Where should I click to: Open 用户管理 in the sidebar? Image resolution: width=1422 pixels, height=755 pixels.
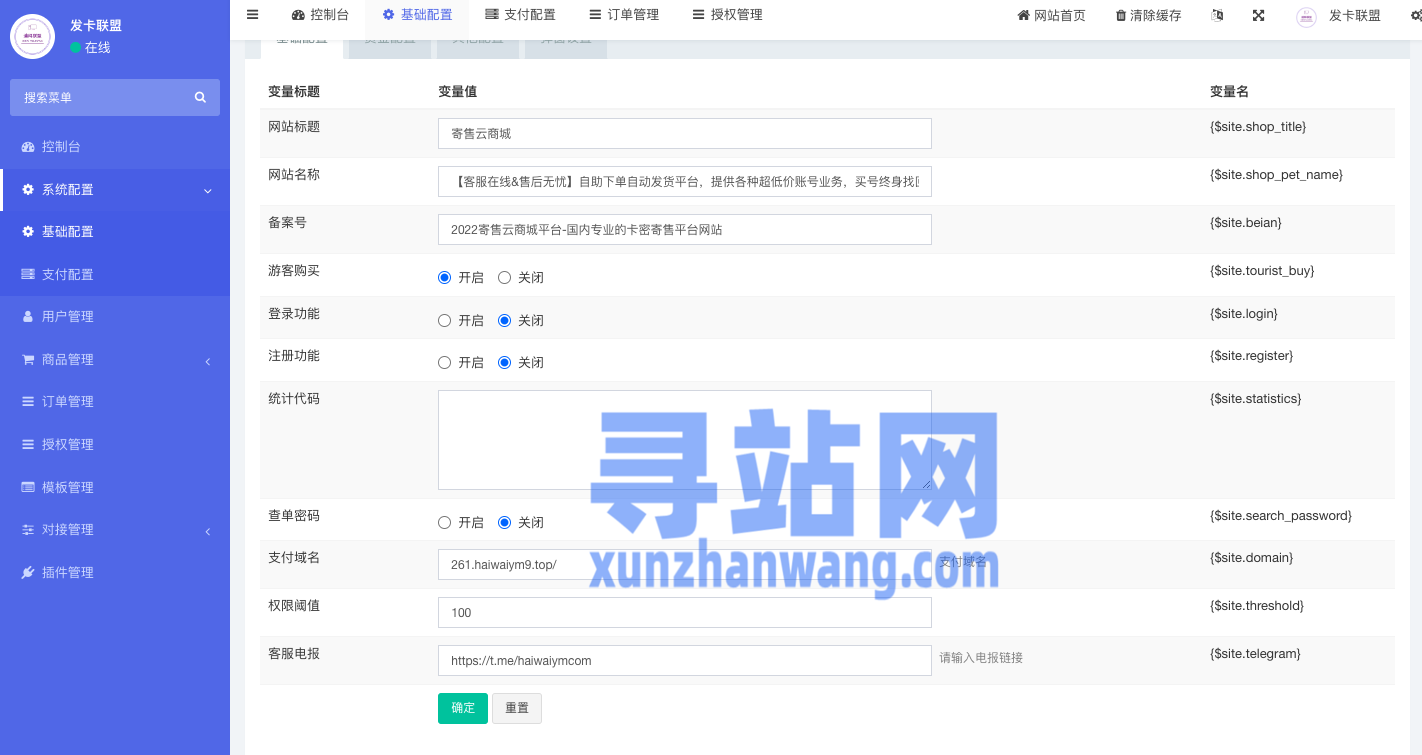click(x=115, y=317)
